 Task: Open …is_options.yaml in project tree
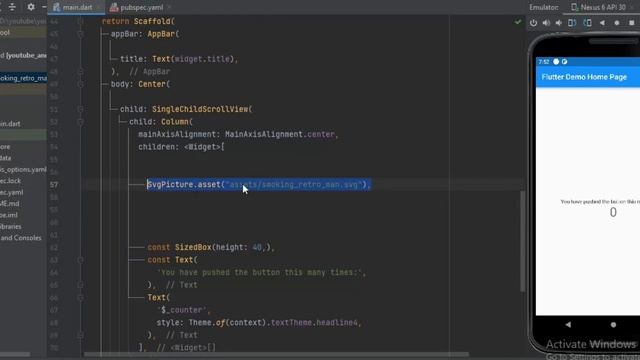pyautogui.click(x=23, y=169)
